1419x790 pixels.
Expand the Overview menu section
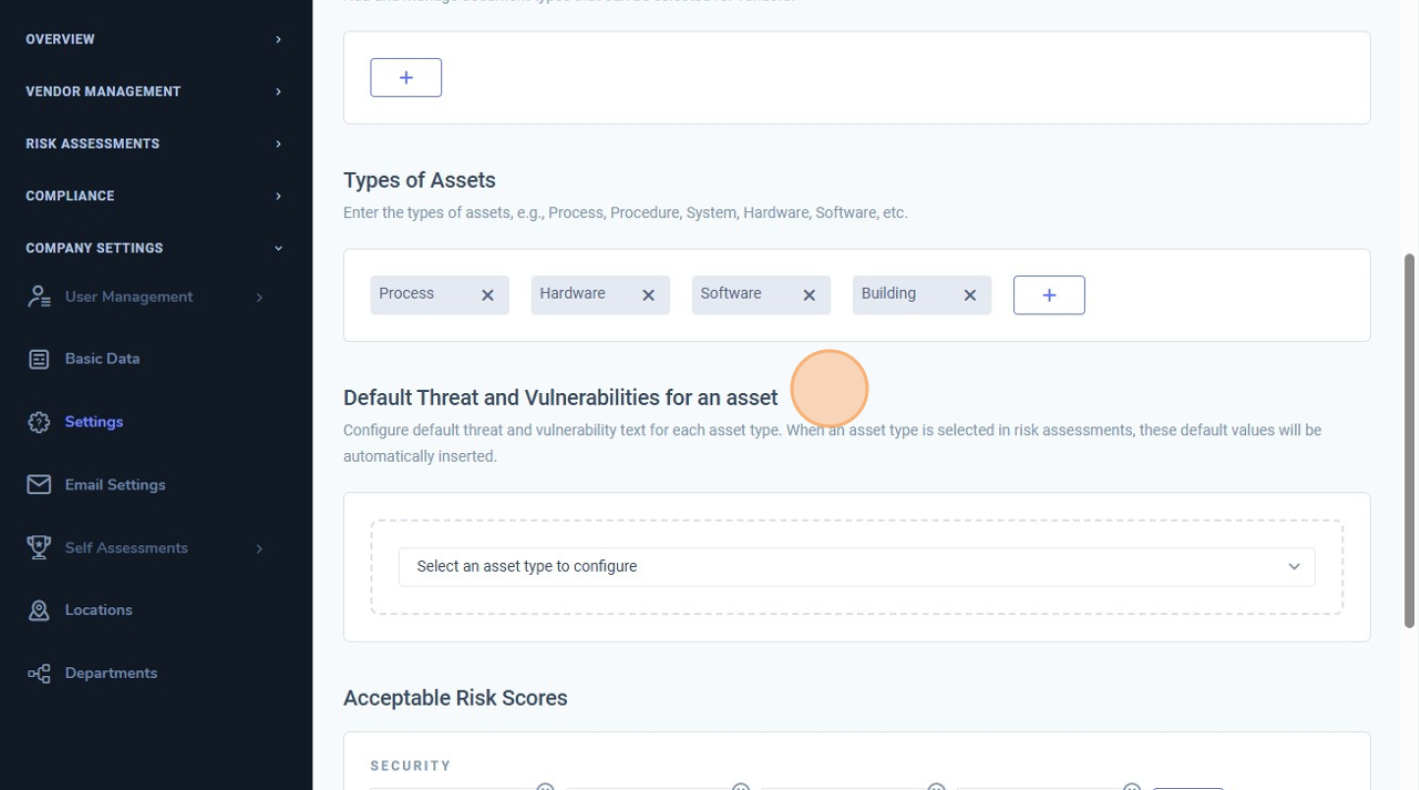tap(150, 39)
